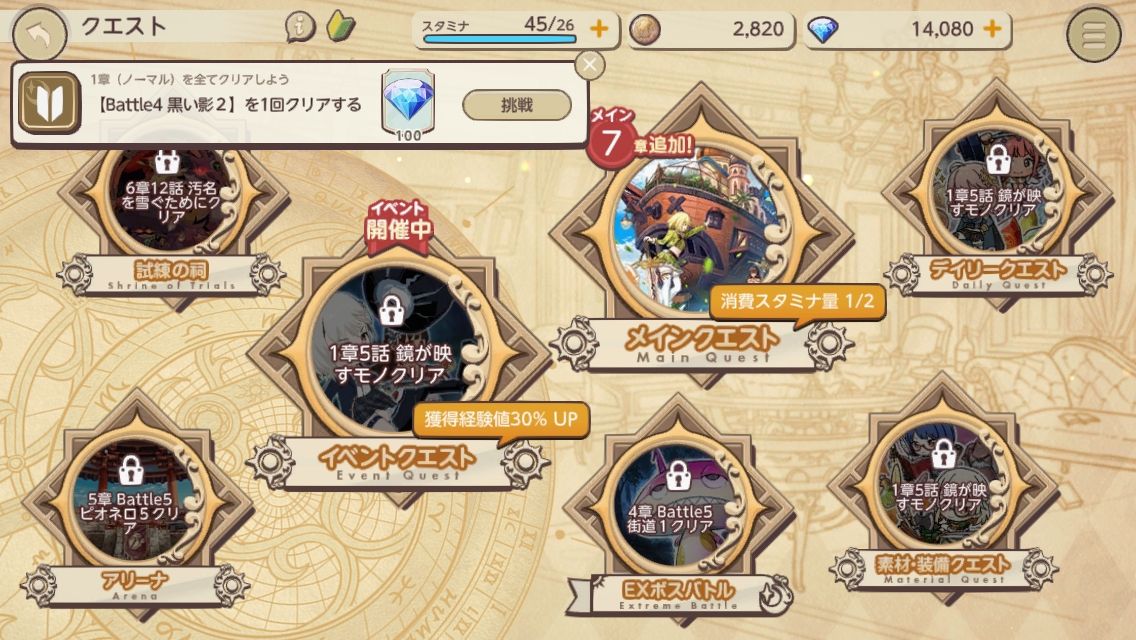Tap the blue gem currency icon
The width and height of the screenshot is (1136, 640).
tap(822, 30)
